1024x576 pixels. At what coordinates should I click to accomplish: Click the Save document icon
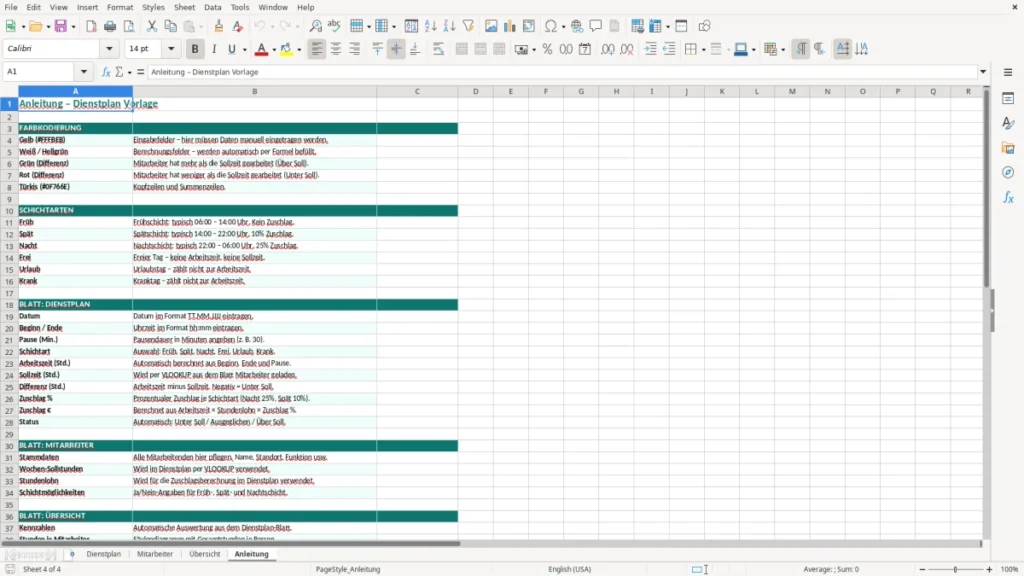pos(61,26)
